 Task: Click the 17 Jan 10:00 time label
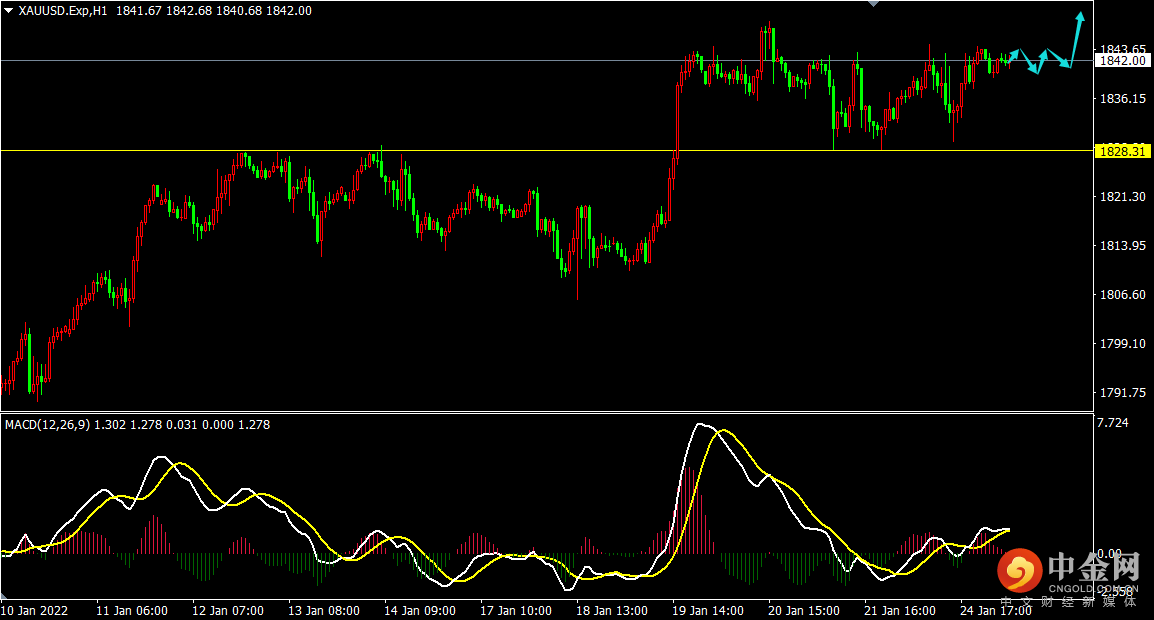(x=516, y=610)
